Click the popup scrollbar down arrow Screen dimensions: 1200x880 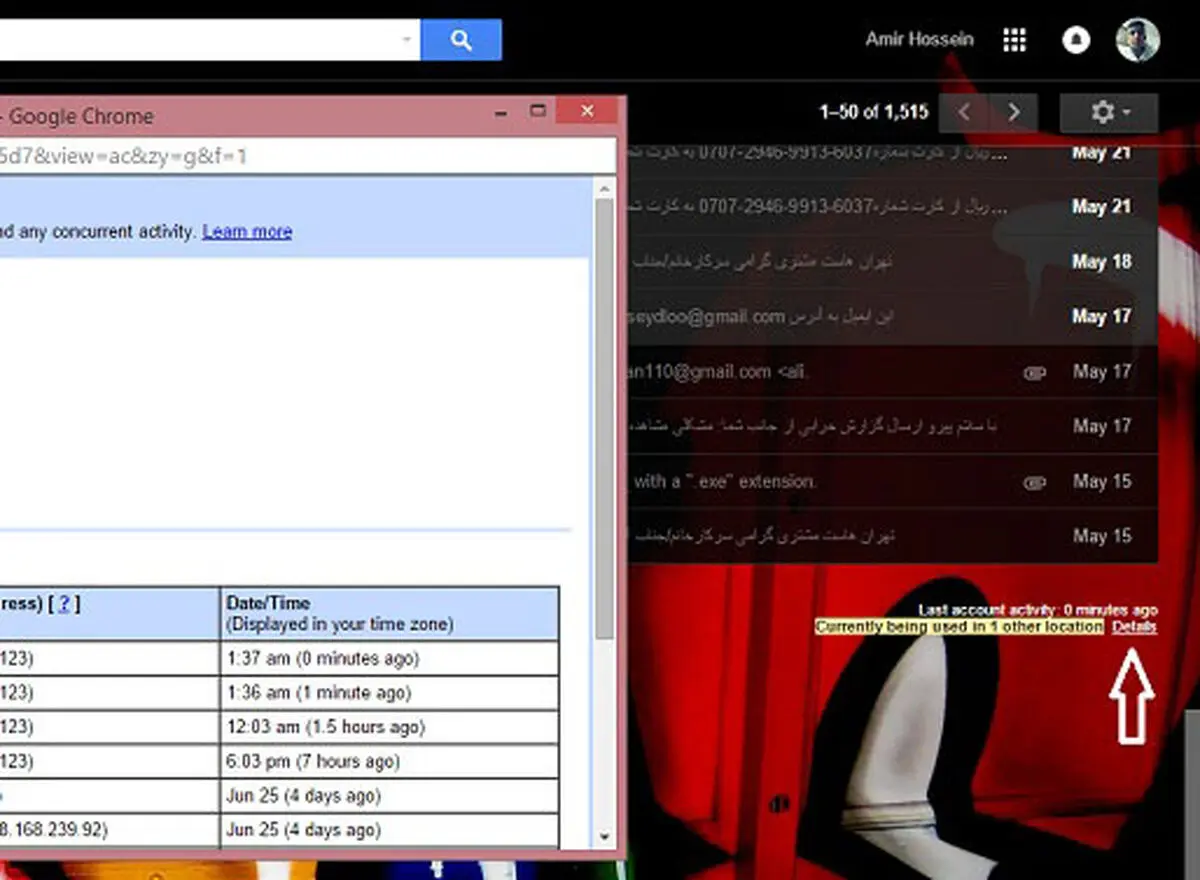click(x=604, y=836)
